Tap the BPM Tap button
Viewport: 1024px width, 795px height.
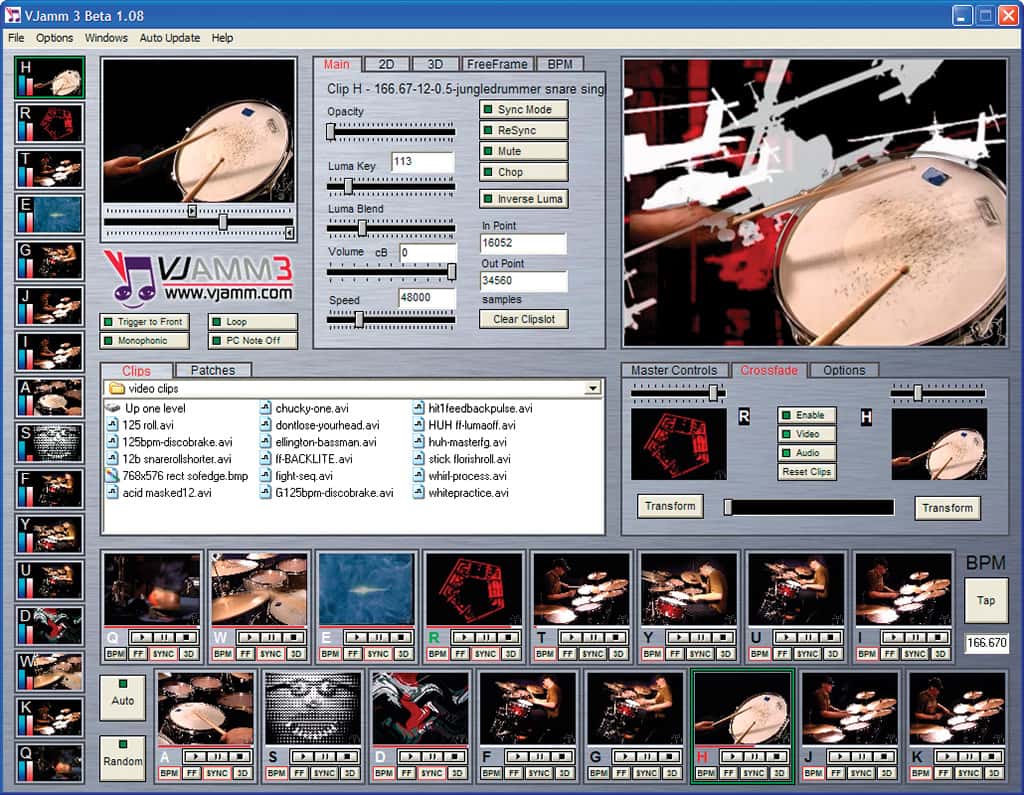[985, 600]
